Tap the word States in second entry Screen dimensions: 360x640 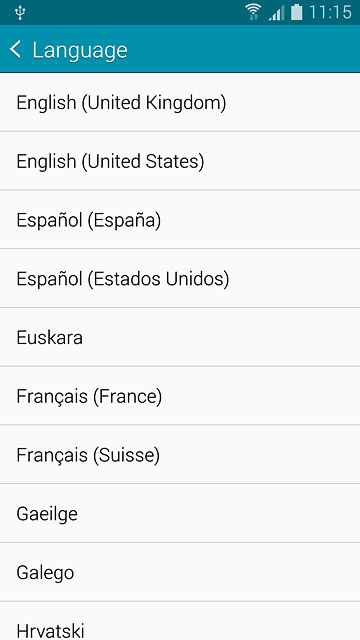pyautogui.click(x=172, y=161)
